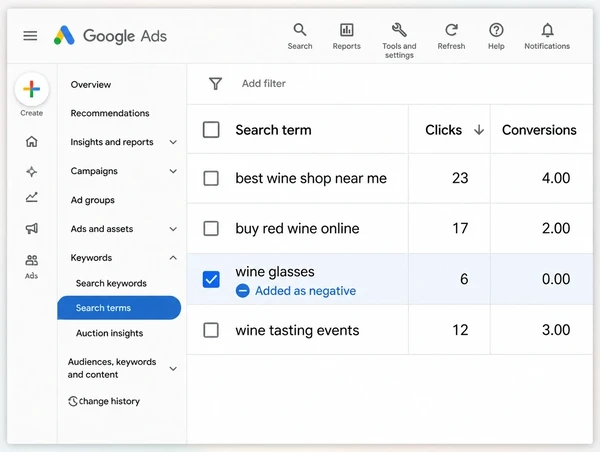Check the best wine shop near me row
Screen dimensions: 600x452
pos(211,178)
